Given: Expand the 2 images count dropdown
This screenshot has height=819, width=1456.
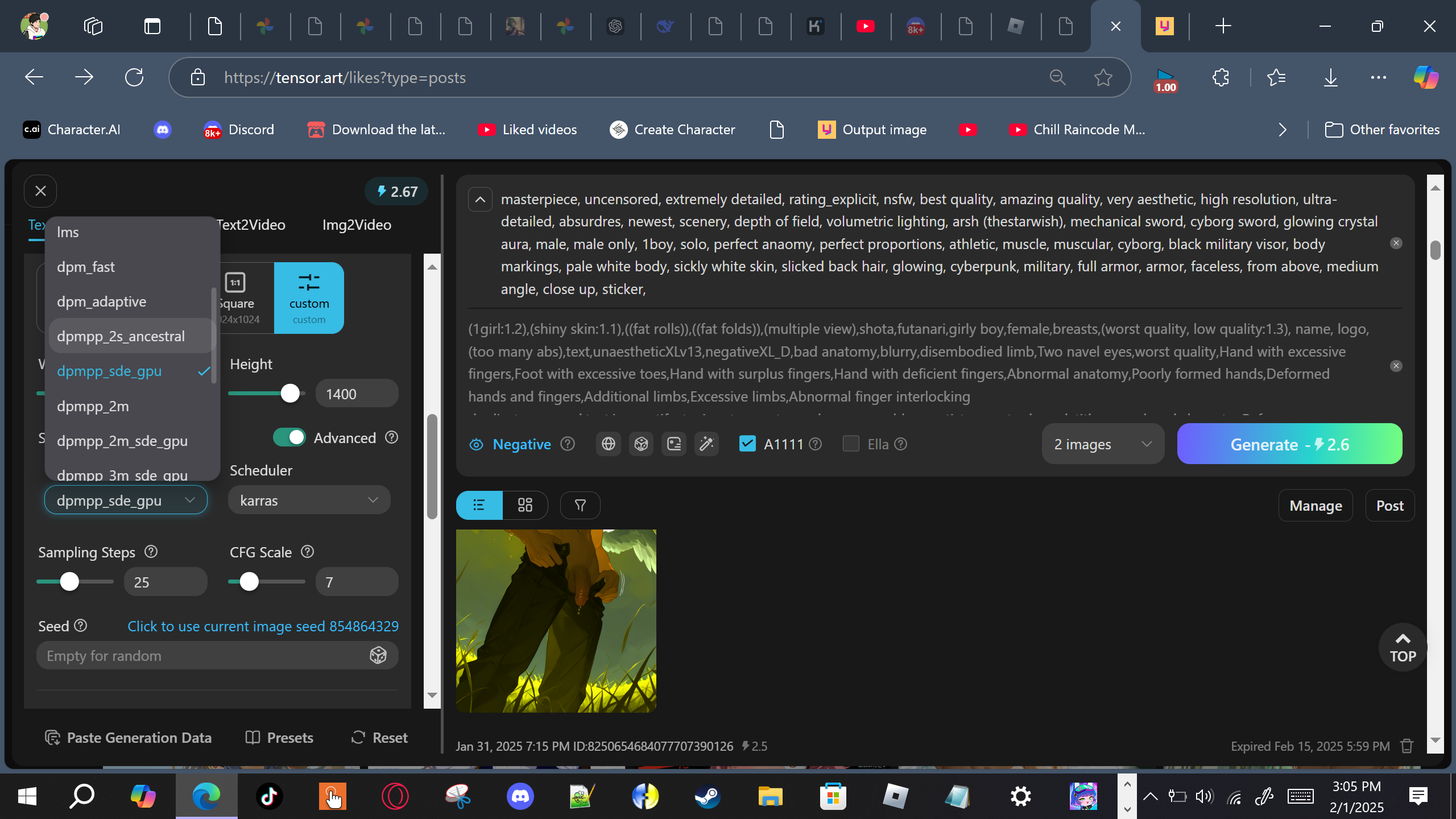Looking at the screenshot, I should (1102, 444).
